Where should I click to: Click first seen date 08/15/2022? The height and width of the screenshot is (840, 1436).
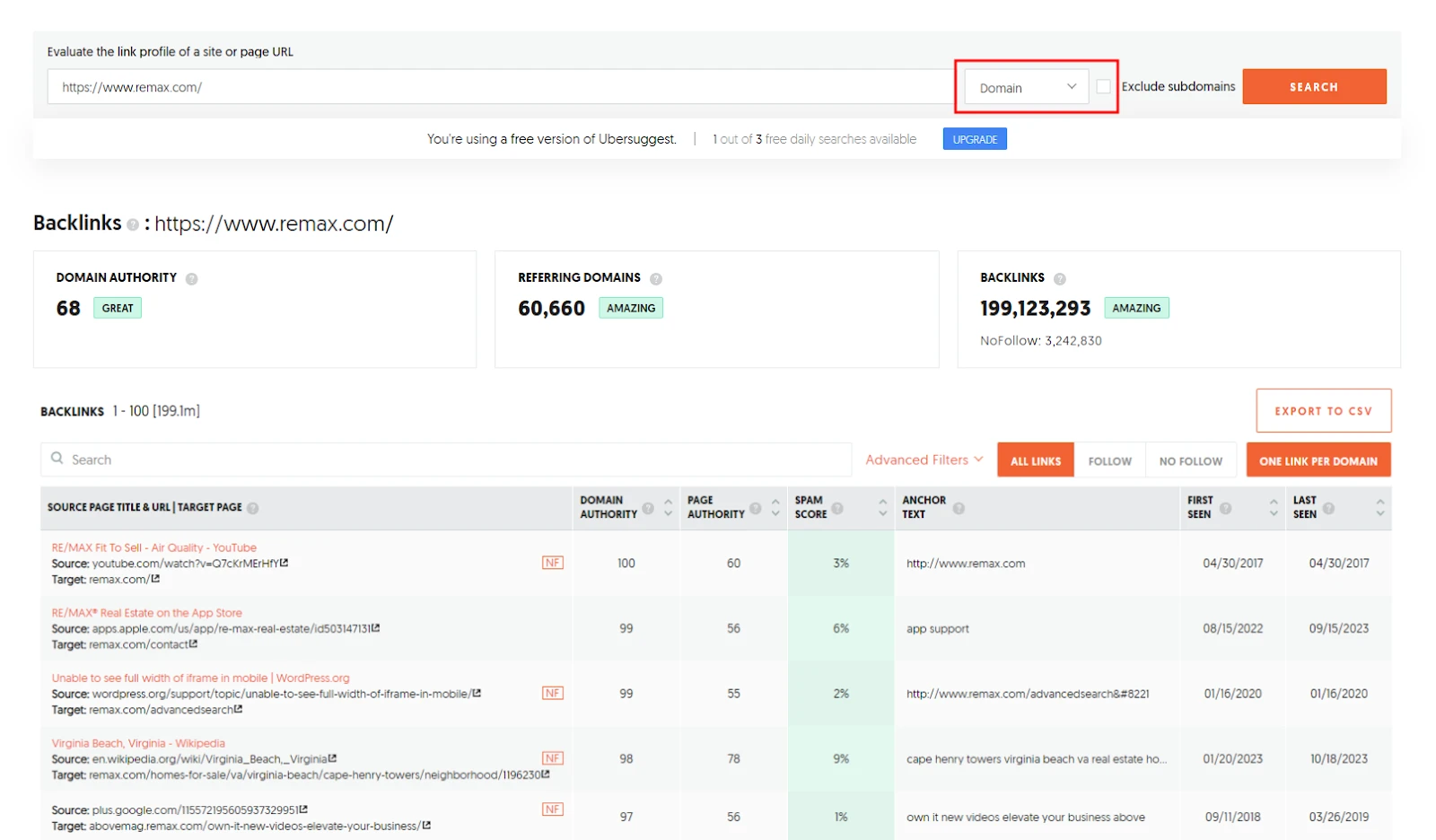click(x=1233, y=628)
